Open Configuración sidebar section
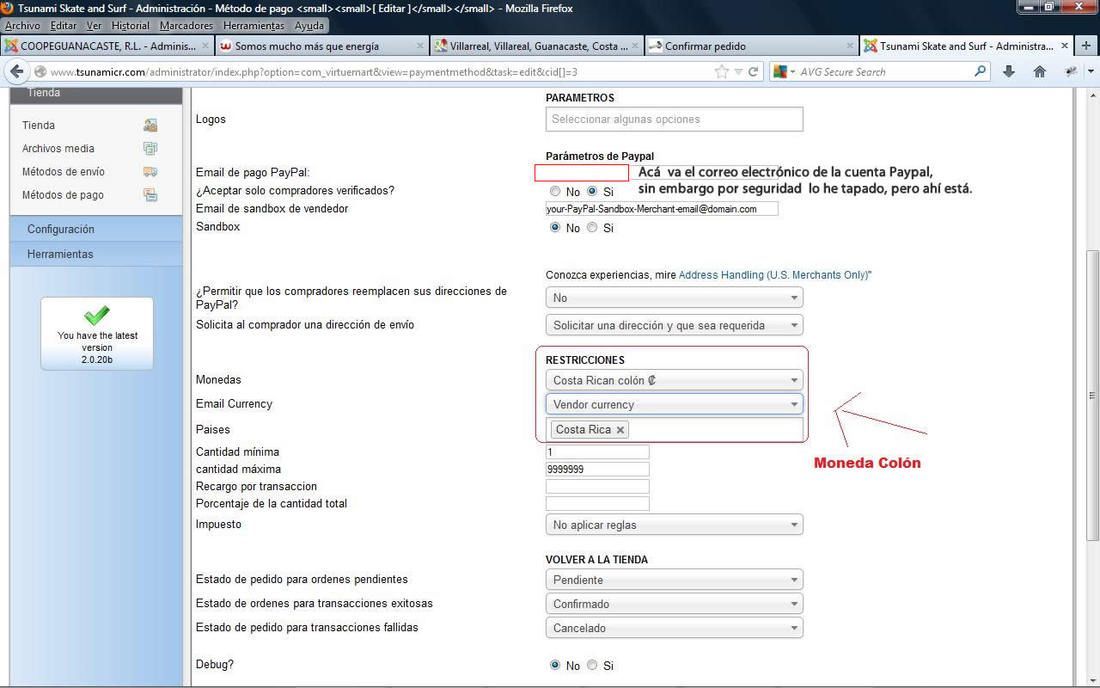 click(96, 229)
